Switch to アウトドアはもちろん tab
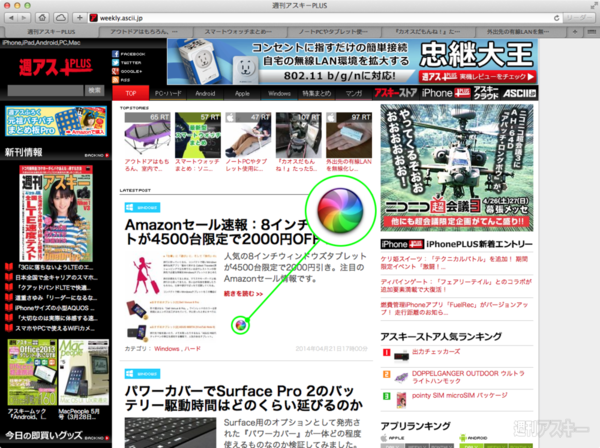The width and height of the screenshot is (600, 448). tap(146, 32)
